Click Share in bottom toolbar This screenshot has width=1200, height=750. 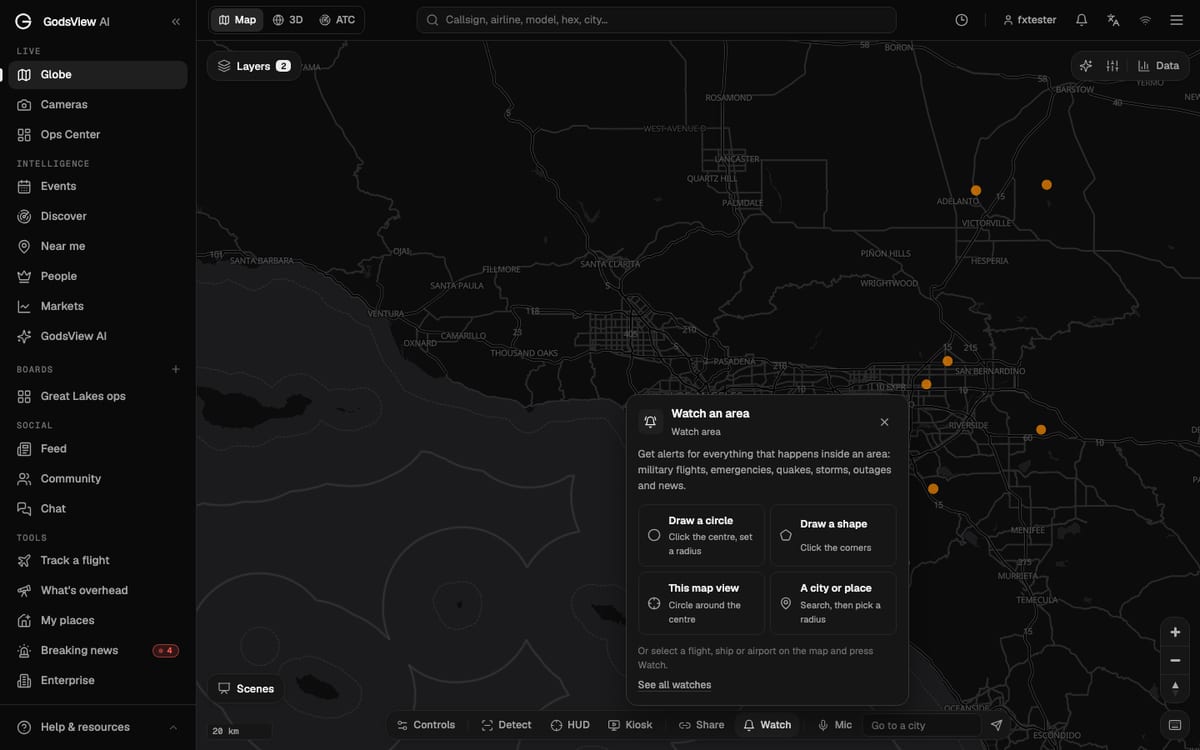point(701,725)
